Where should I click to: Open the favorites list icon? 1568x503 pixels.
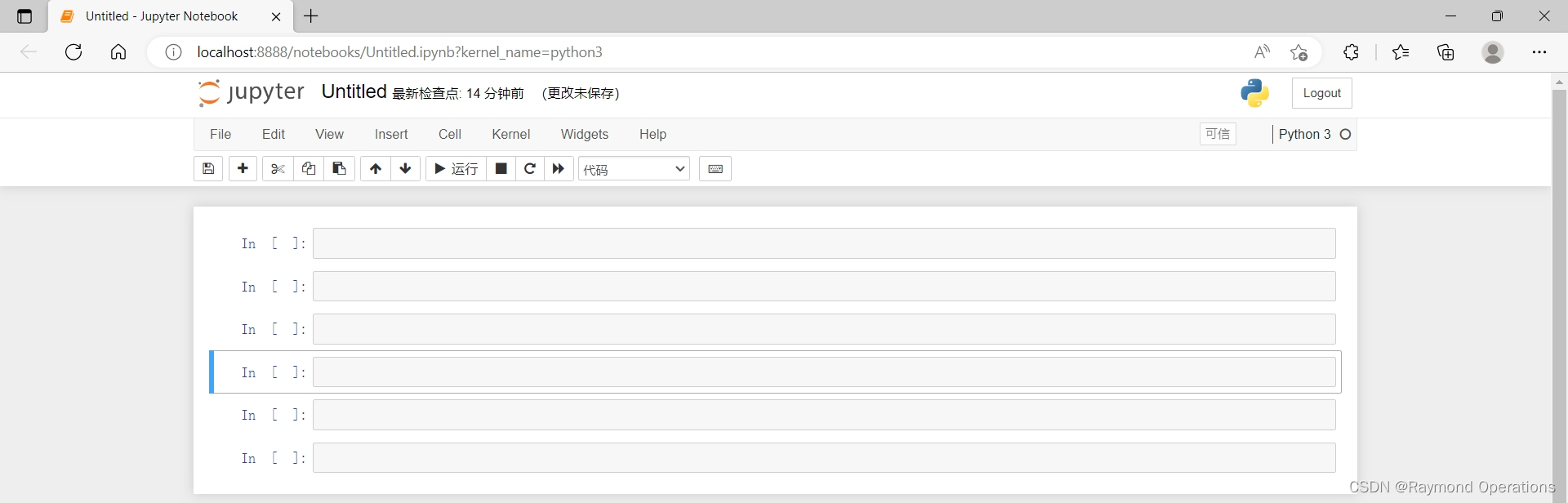1401,52
